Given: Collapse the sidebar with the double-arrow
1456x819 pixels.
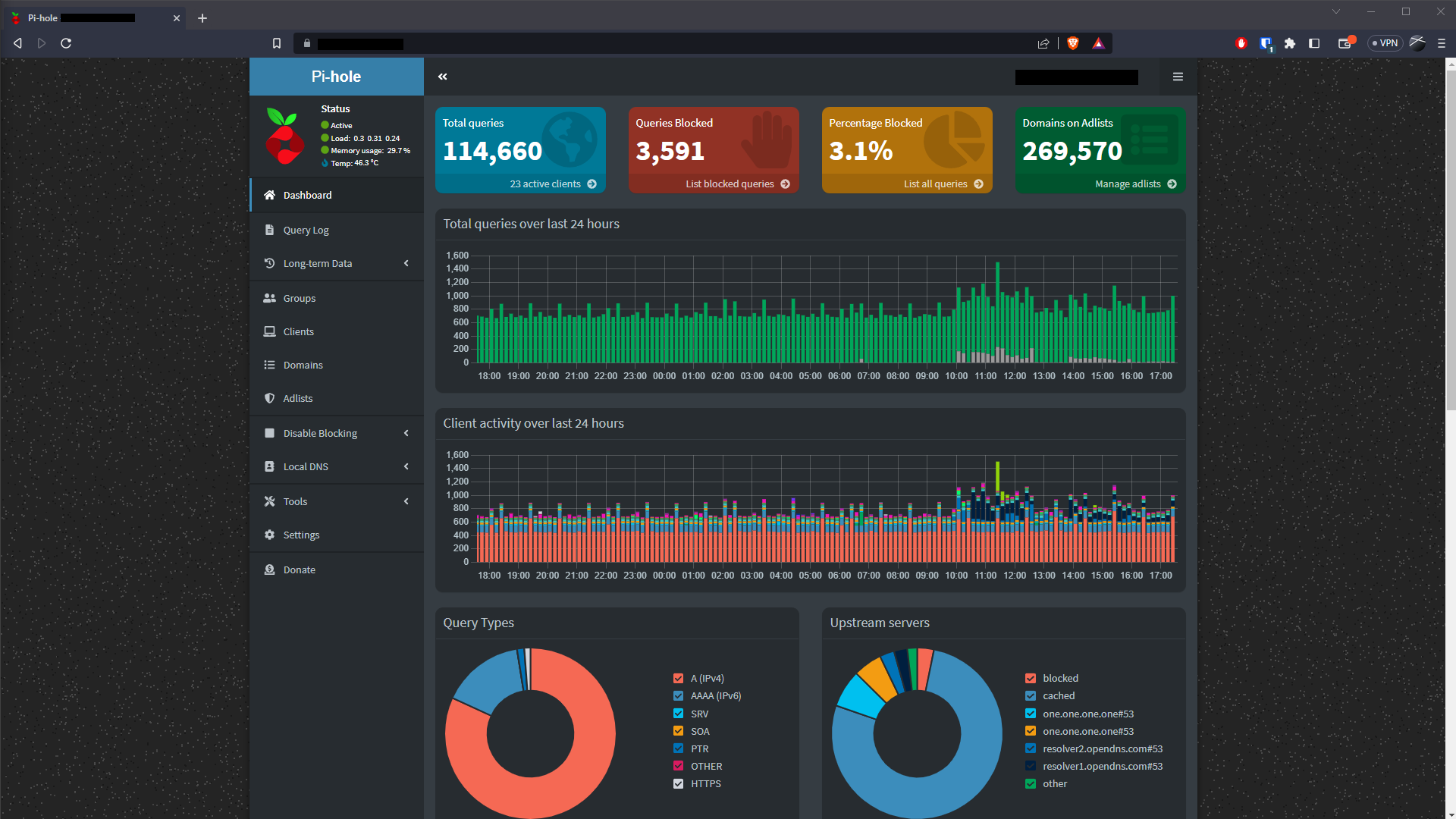Looking at the screenshot, I should [x=443, y=77].
